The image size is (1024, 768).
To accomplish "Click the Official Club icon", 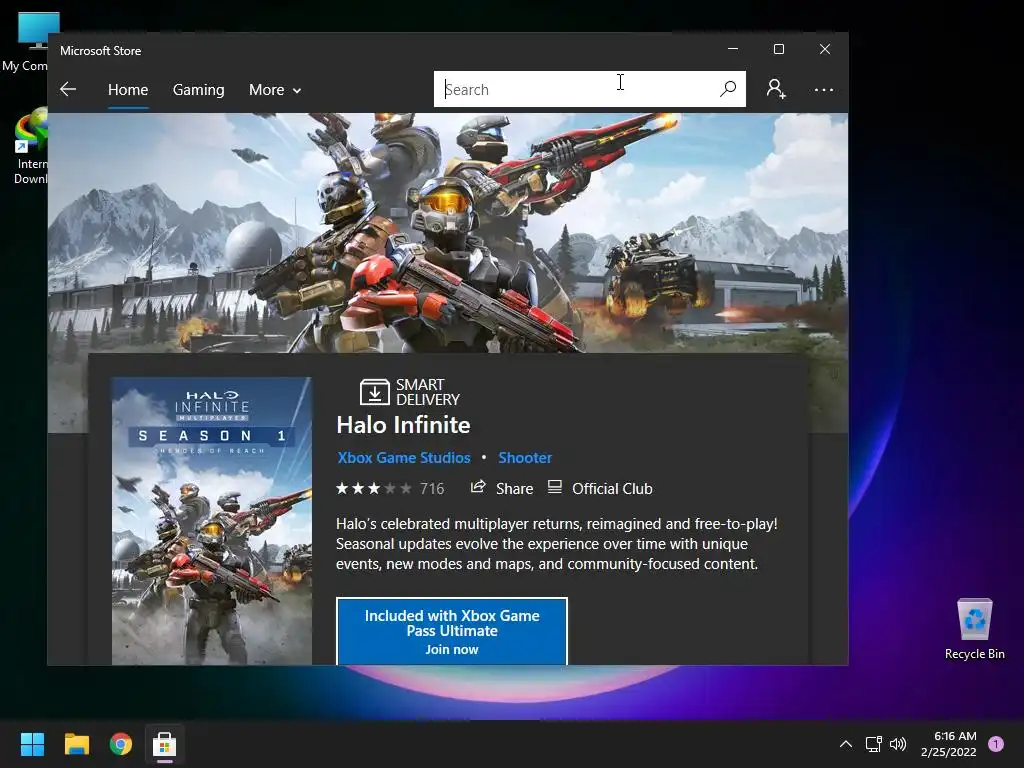I will pyautogui.click(x=554, y=487).
